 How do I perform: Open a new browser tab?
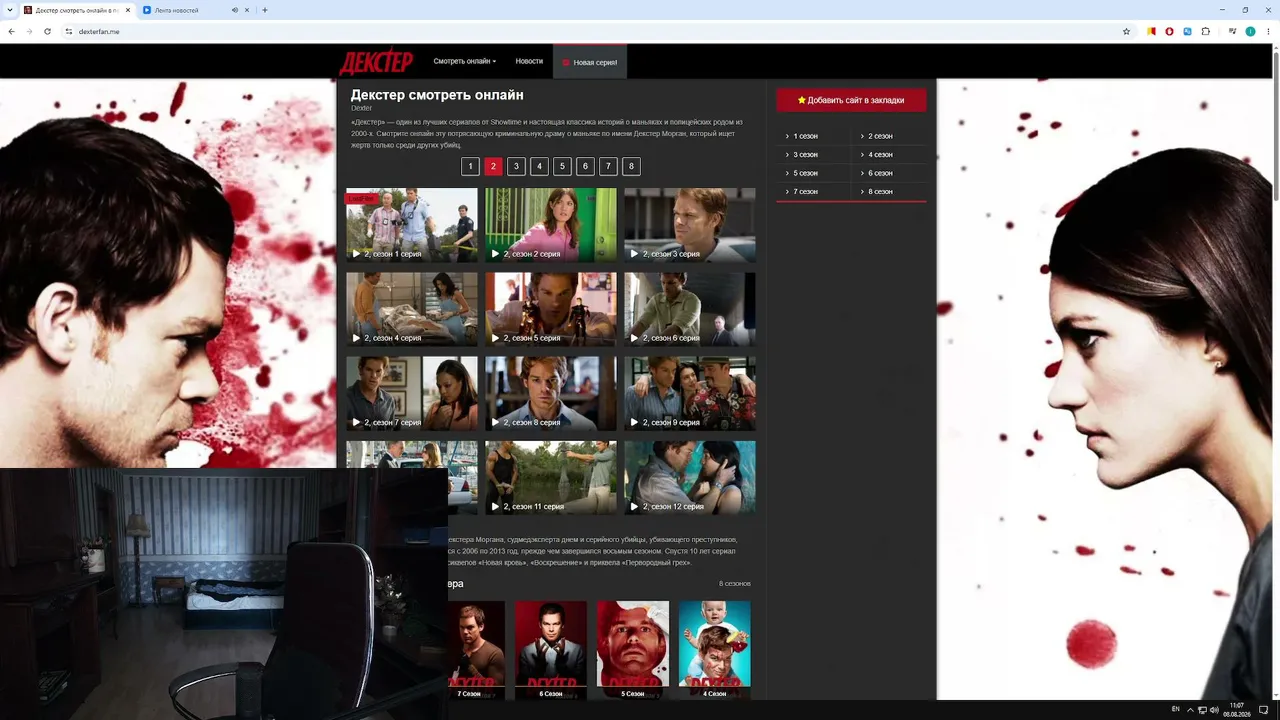pyautogui.click(x=265, y=10)
